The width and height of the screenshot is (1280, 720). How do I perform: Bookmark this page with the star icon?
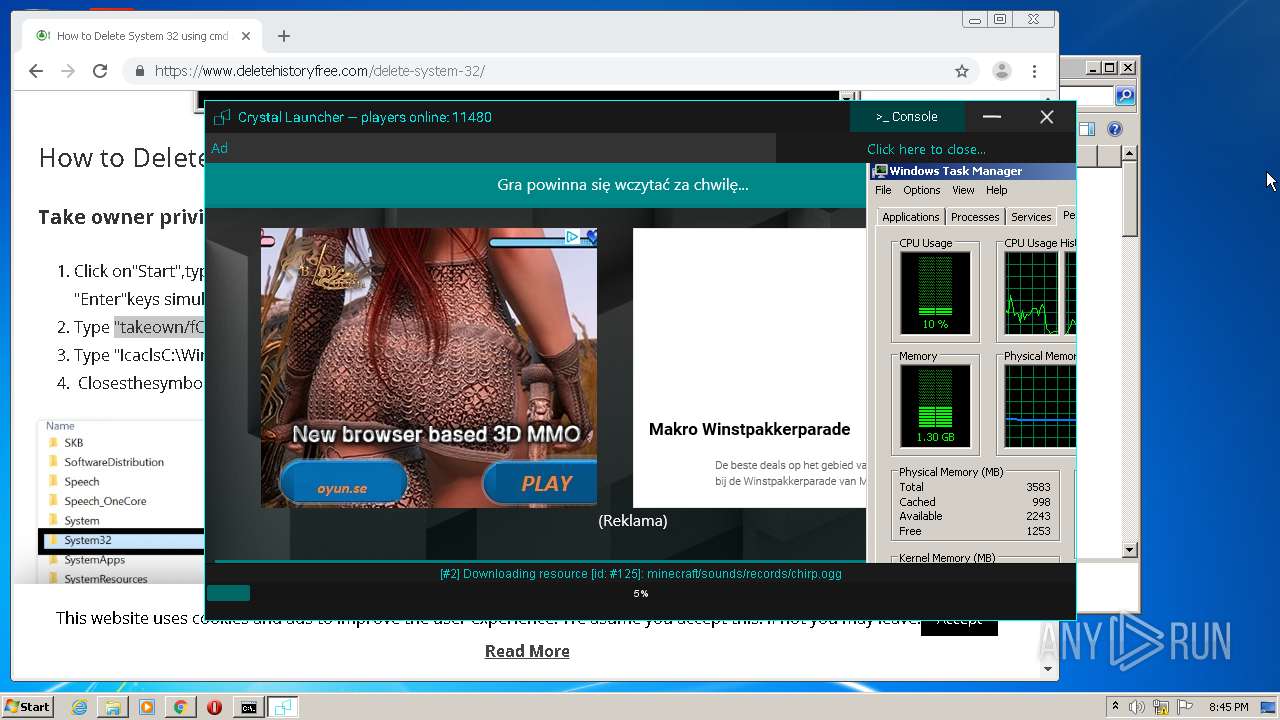click(x=962, y=71)
